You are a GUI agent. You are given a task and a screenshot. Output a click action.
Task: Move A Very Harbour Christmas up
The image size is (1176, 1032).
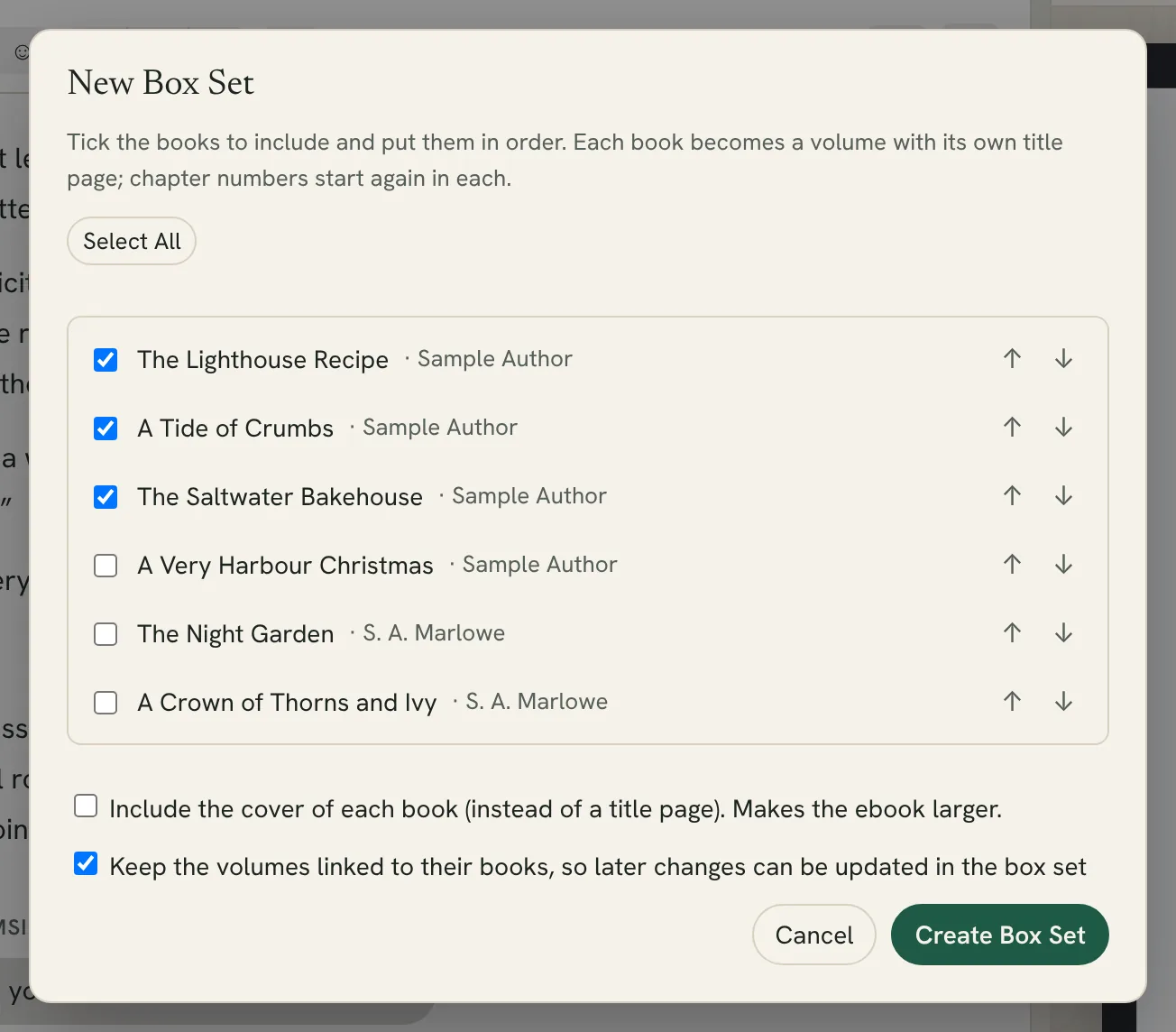click(1012, 565)
